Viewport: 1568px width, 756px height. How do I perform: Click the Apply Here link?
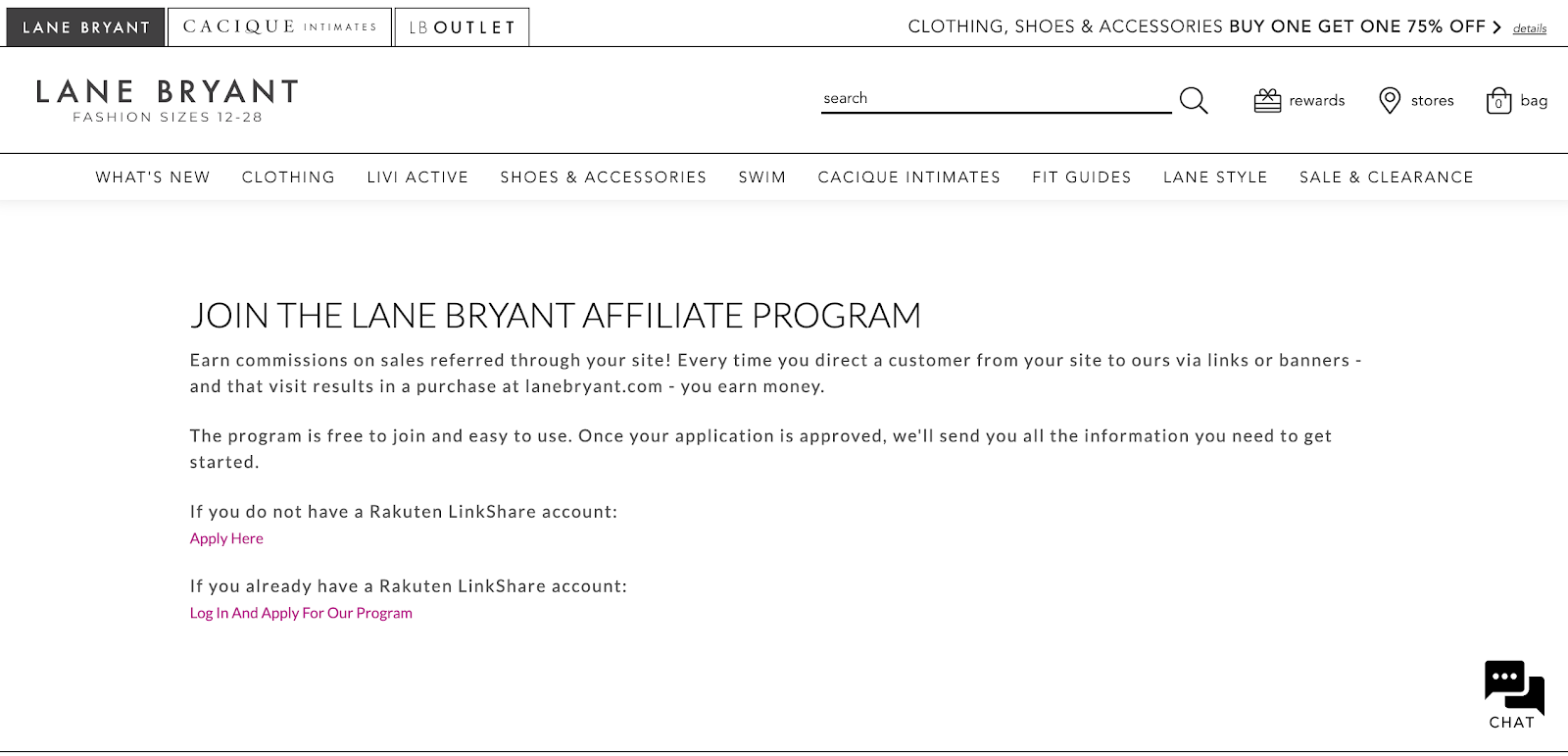[x=226, y=538]
